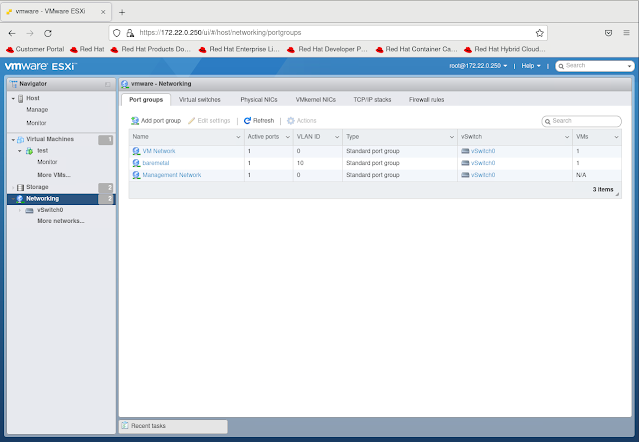The height and width of the screenshot is (442, 639).
Task: Click the vSwitch0 icon in Navigator tree
Action: [29, 210]
